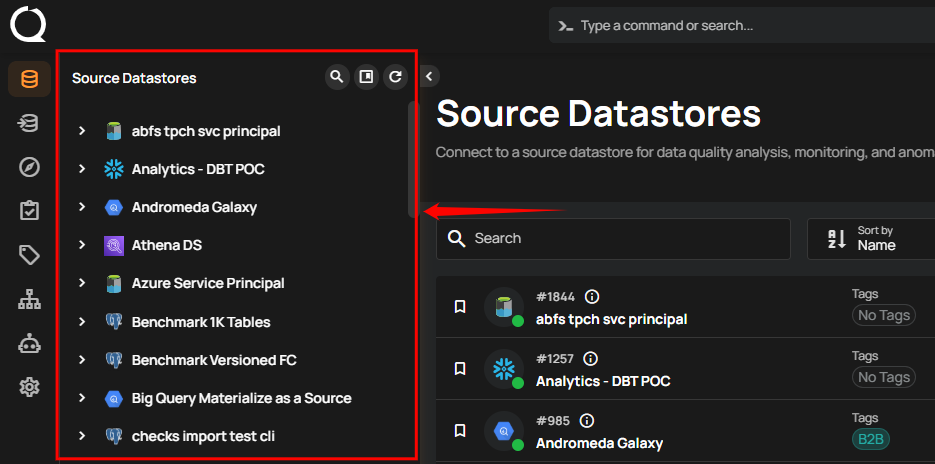Bookmark Andromeda Galaxy datastore card
This screenshot has width=935, height=464.
click(x=460, y=431)
